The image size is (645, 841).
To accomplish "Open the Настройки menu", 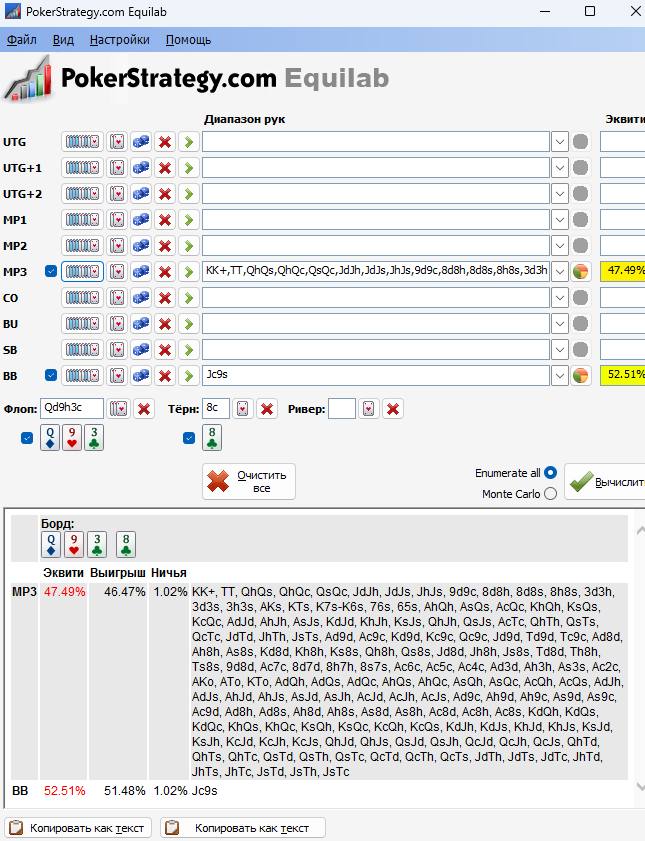I will click(120, 40).
